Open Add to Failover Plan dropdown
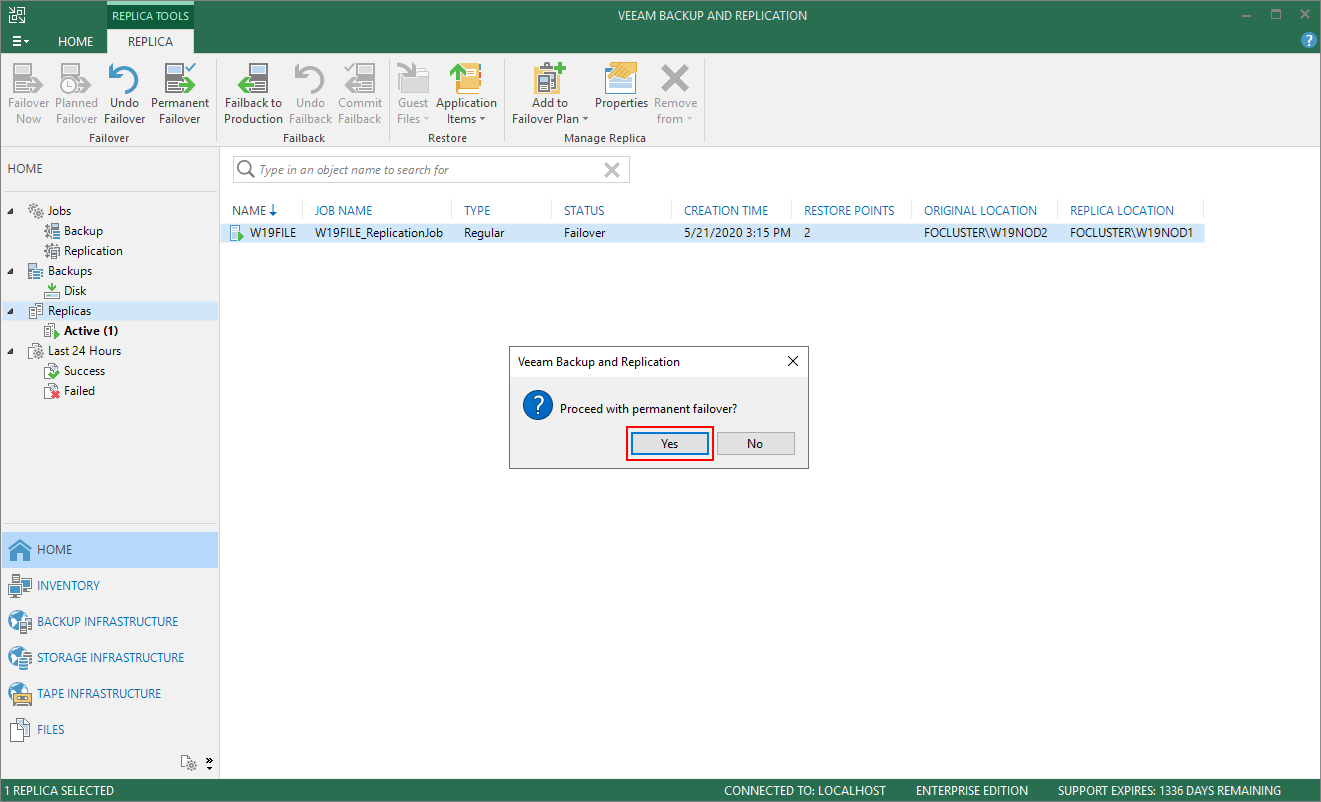The image size is (1321, 802). click(x=549, y=94)
